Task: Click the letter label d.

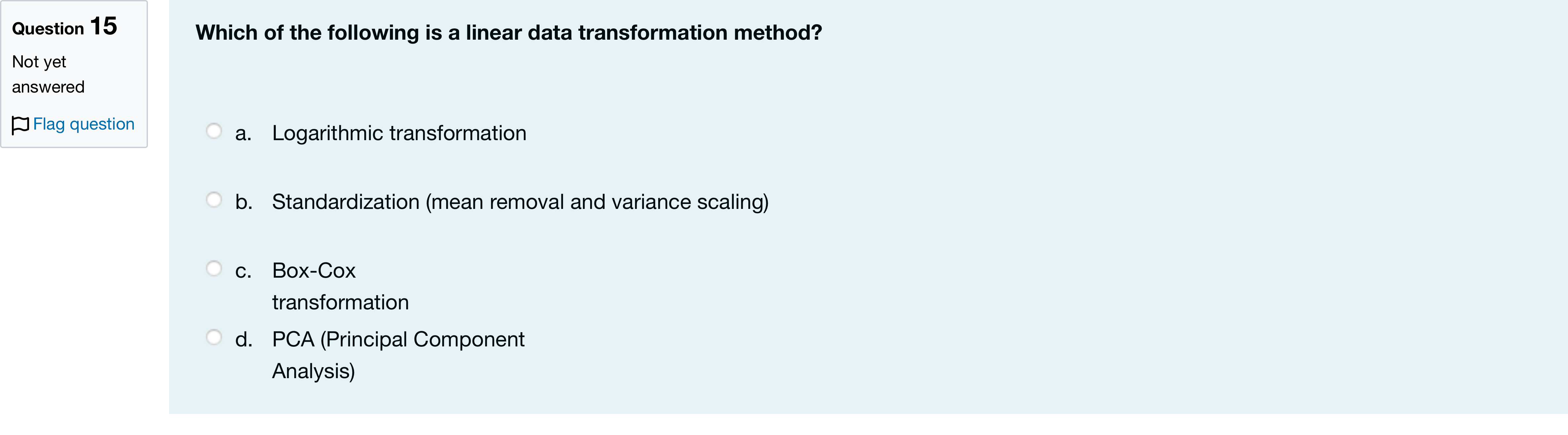Action: pos(243,339)
